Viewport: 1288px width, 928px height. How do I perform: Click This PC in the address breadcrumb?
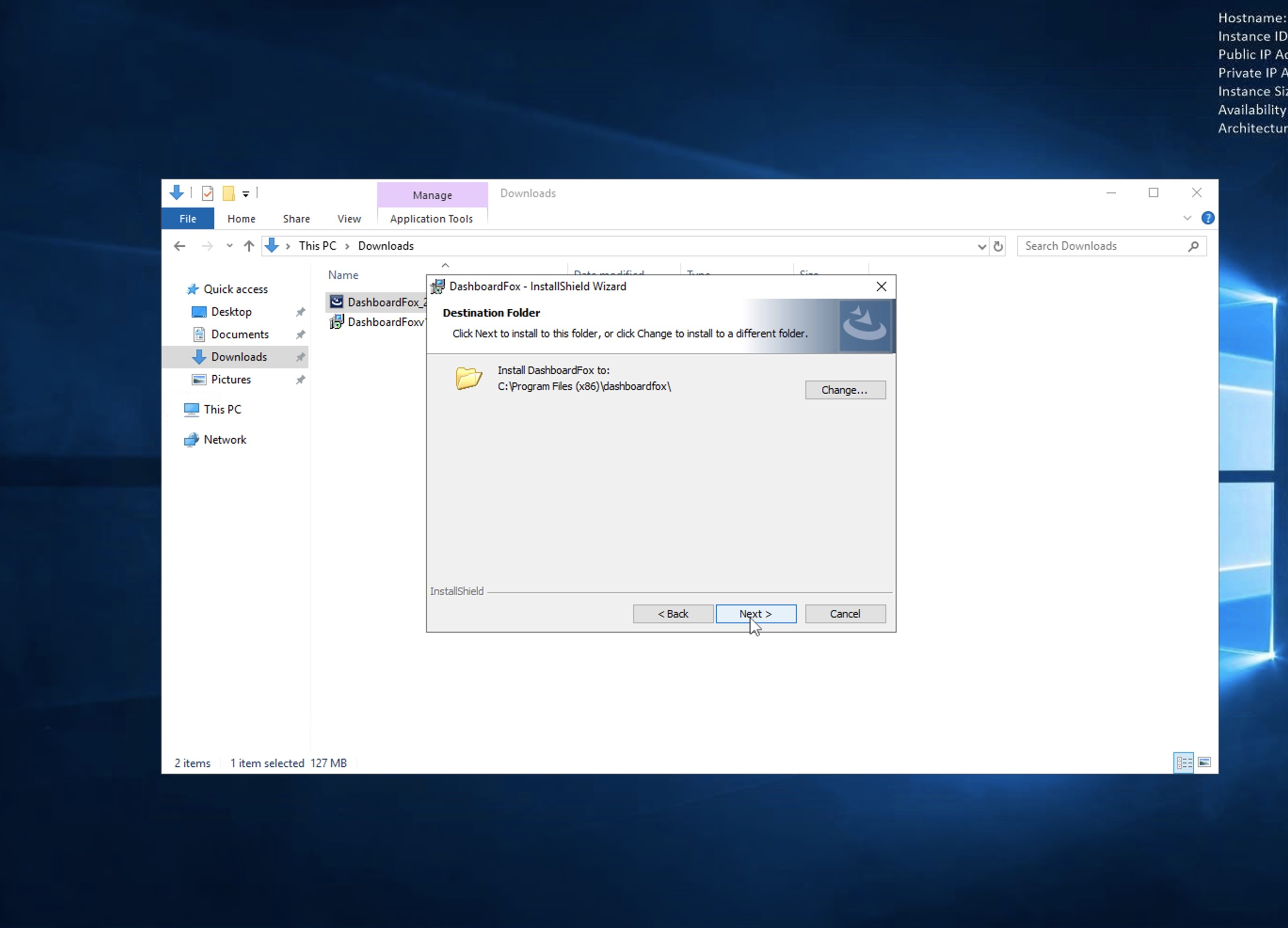[318, 246]
